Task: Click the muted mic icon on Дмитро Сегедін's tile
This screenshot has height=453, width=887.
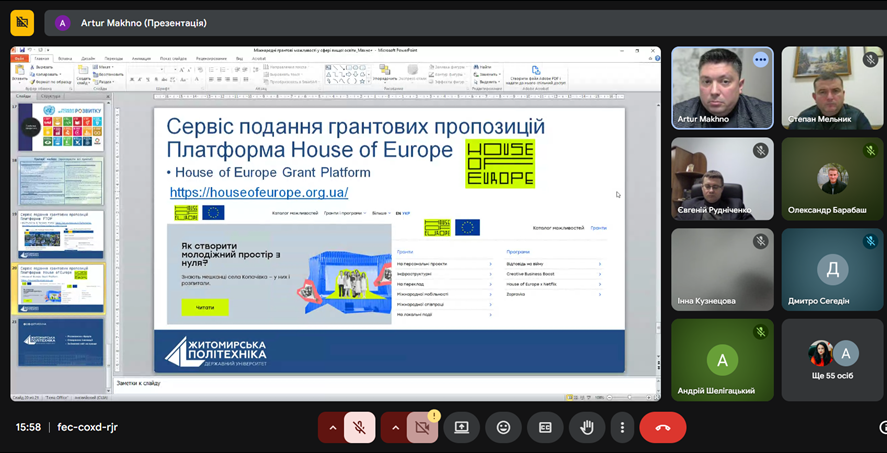Action: [870, 242]
